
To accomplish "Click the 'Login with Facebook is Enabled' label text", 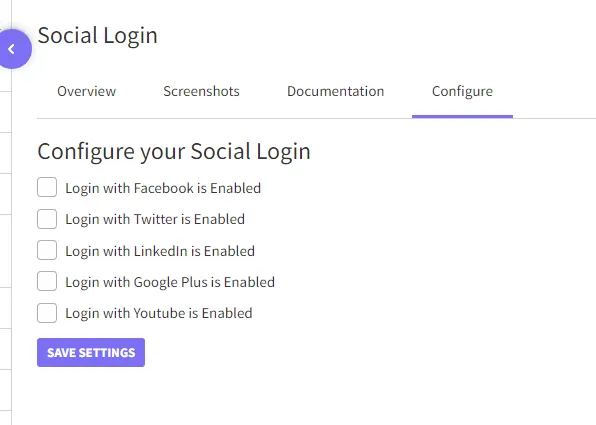I will [x=163, y=188].
